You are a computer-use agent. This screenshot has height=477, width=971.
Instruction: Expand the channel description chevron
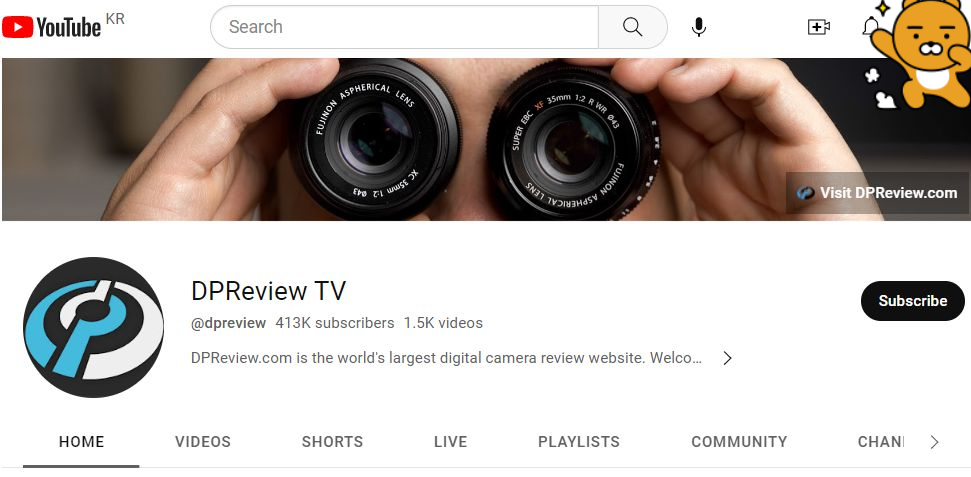728,358
